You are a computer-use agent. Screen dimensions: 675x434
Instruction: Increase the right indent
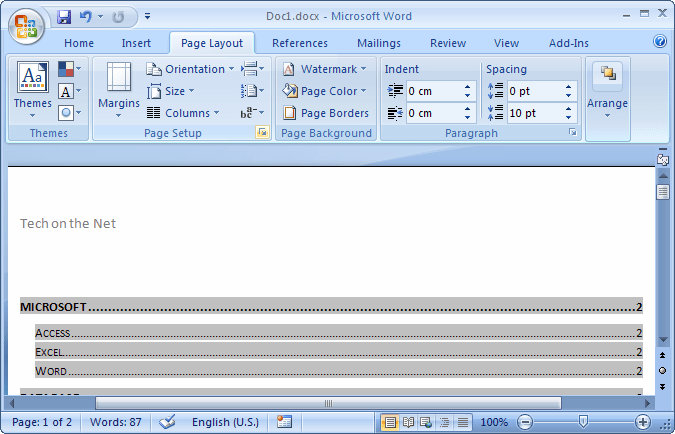(x=468, y=108)
